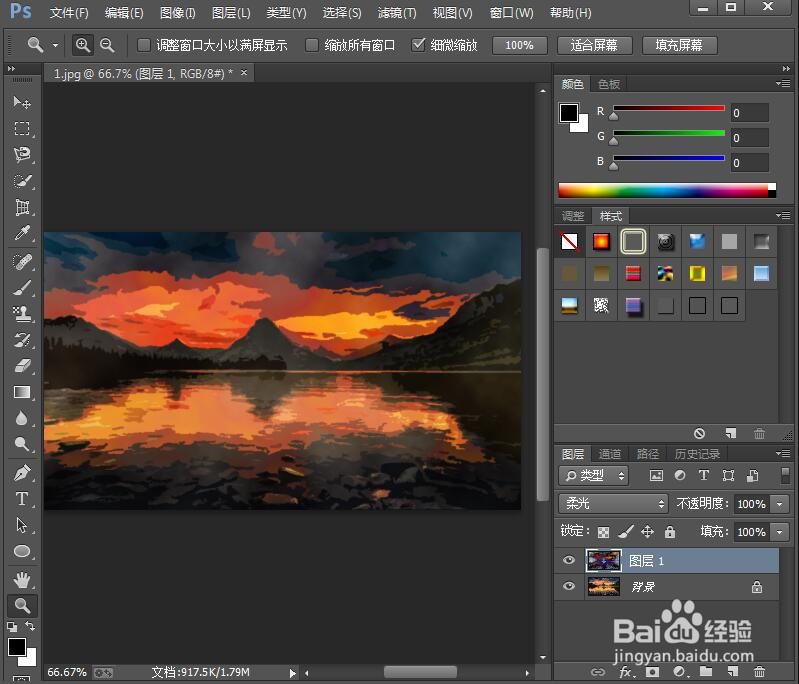Switch to the 色板 tab
799x684 pixels.
click(609, 84)
